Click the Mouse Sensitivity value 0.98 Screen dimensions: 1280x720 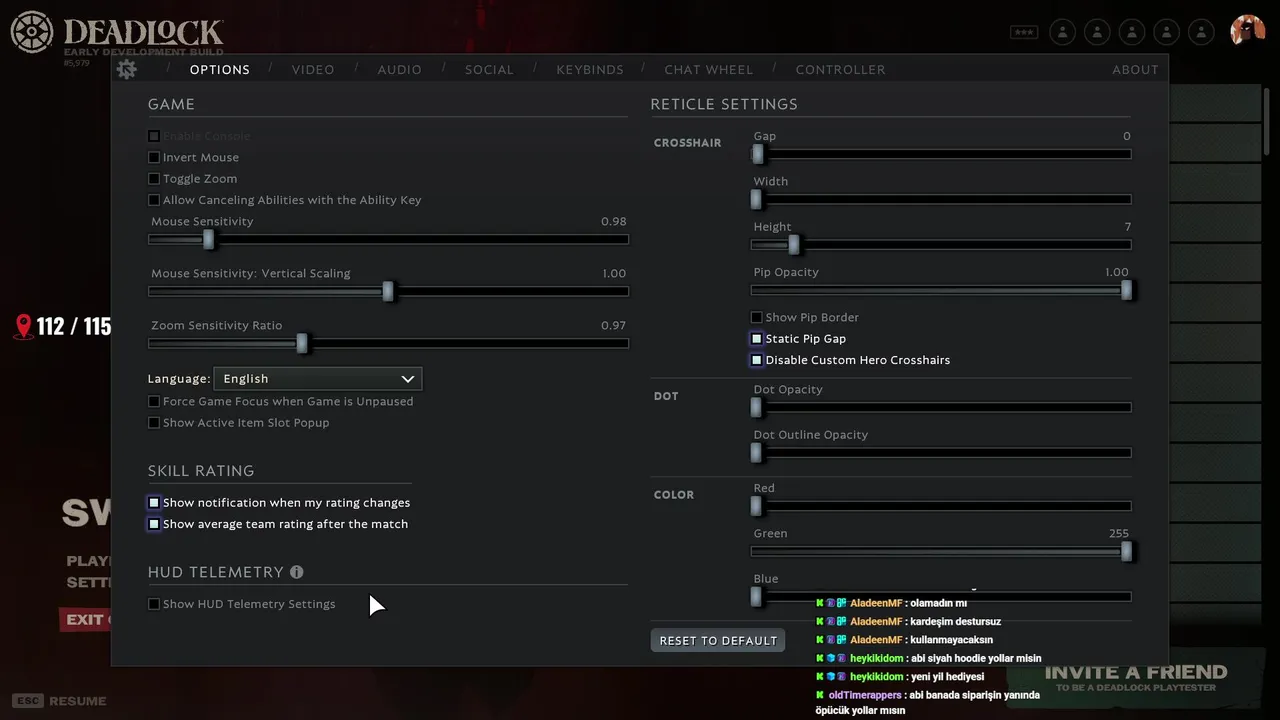(x=614, y=221)
